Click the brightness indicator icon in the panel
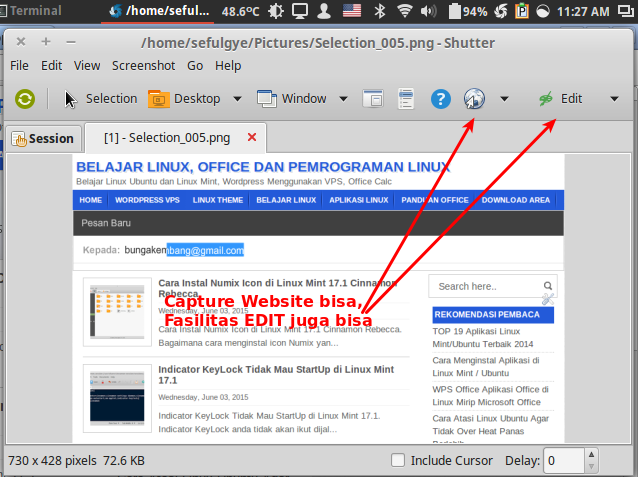638x477 pixels. point(276,11)
